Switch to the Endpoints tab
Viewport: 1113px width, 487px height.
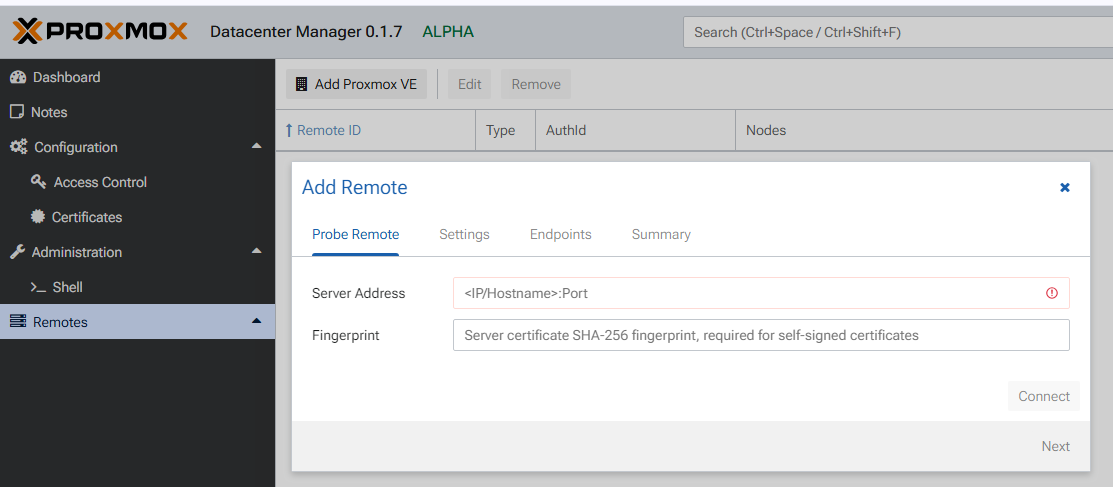(560, 234)
